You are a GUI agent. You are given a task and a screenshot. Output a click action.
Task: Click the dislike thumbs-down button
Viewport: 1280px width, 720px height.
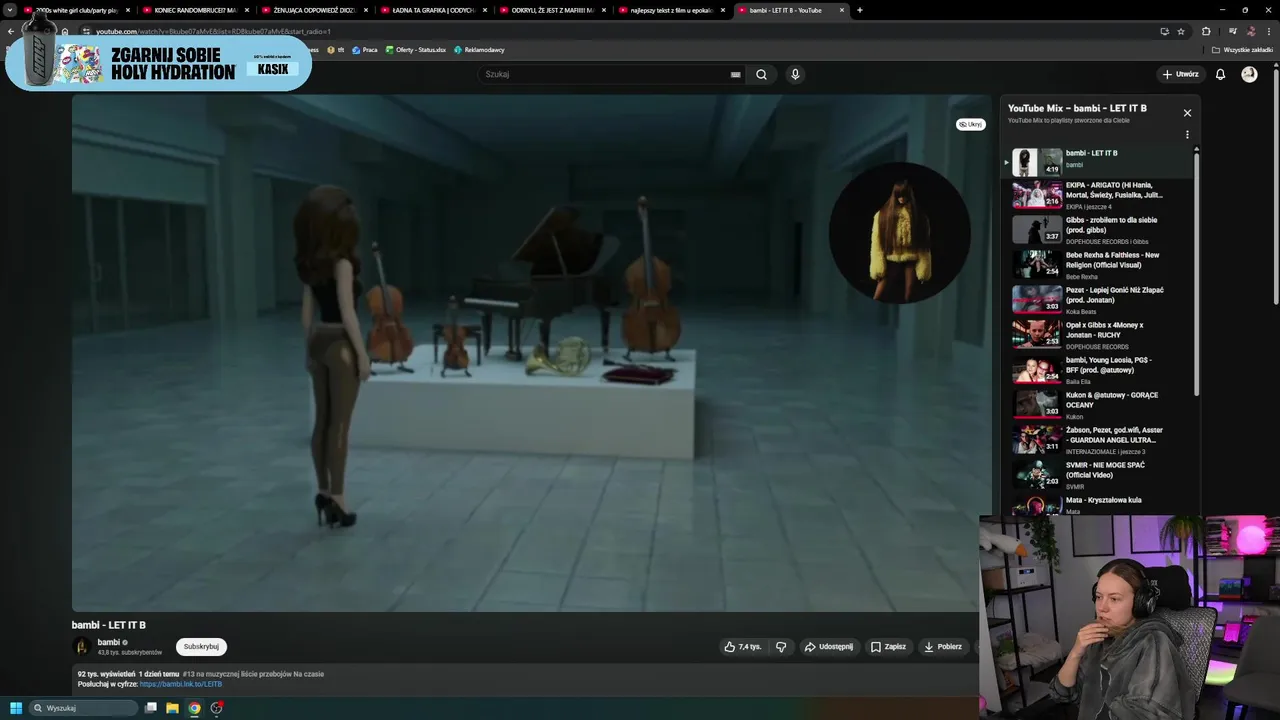(x=781, y=647)
